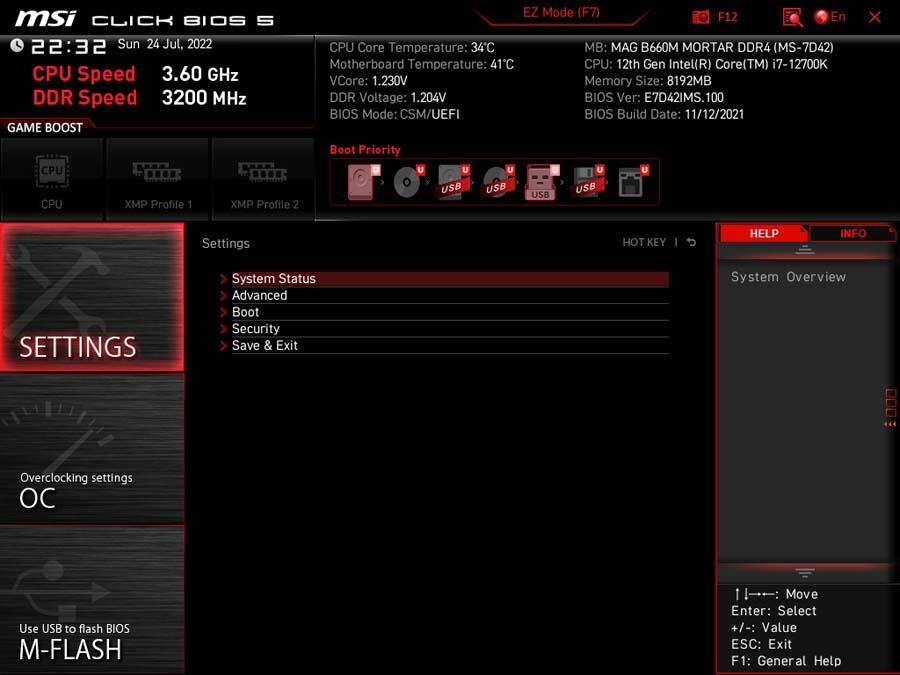Image resolution: width=900 pixels, height=675 pixels.
Task: Click the network boot device icon
Action: point(631,183)
